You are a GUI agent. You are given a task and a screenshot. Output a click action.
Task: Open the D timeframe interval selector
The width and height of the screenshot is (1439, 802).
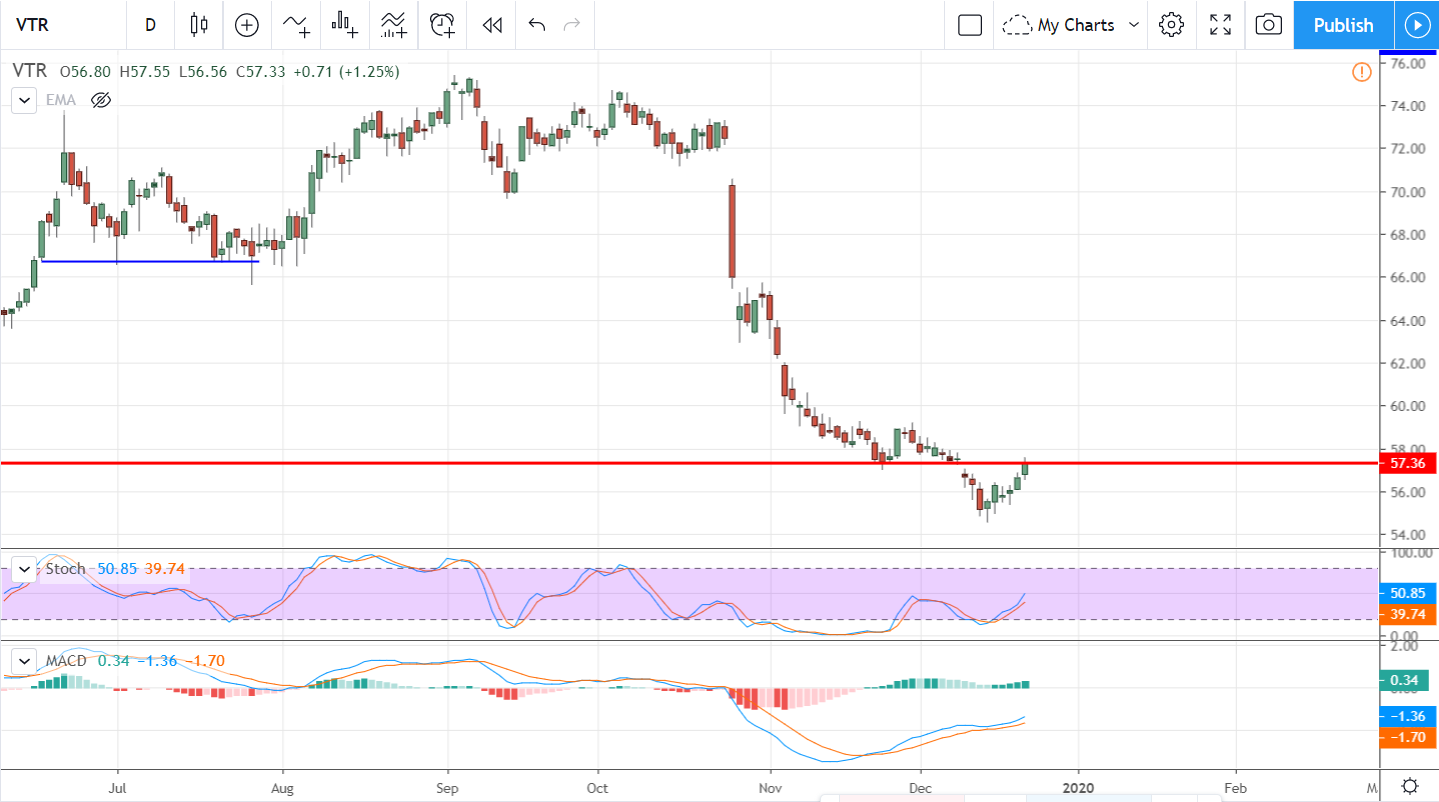[x=151, y=25]
